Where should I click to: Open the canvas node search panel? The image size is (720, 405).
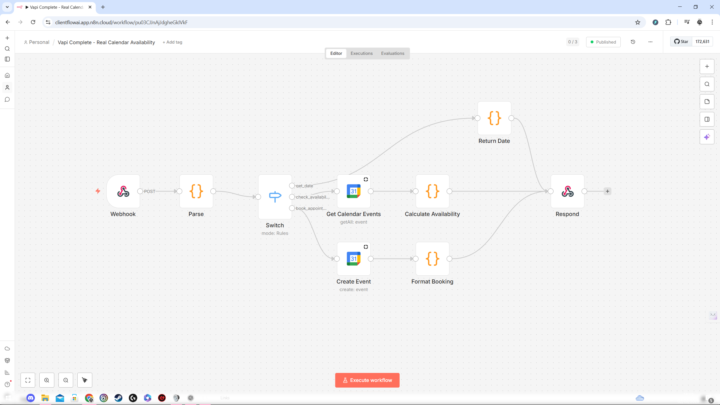point(707,84)
